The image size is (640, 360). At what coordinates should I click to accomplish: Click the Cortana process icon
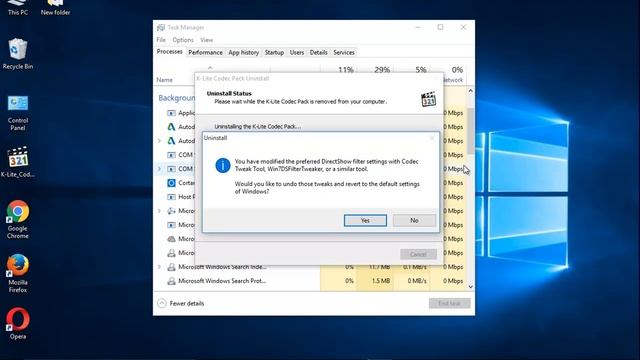click(x=171, y=183)
